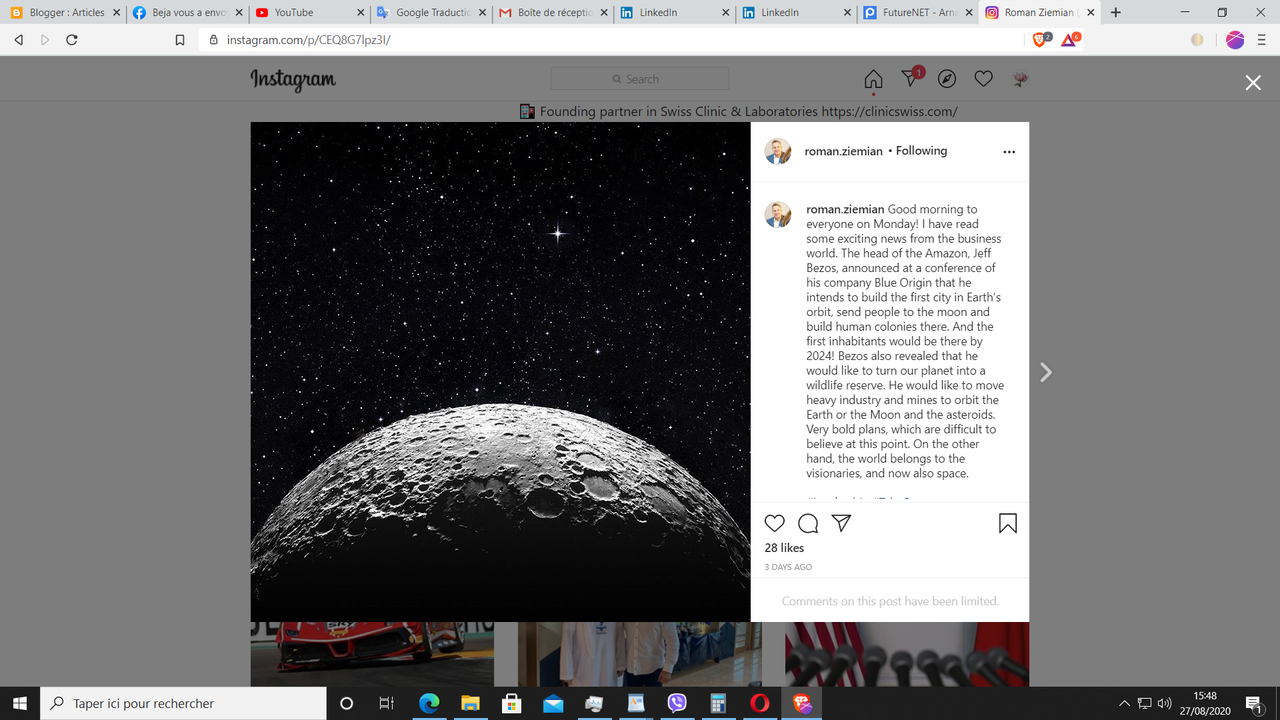Reload the page
Screen dimensions: 1280x720
(x=71, y=40)
